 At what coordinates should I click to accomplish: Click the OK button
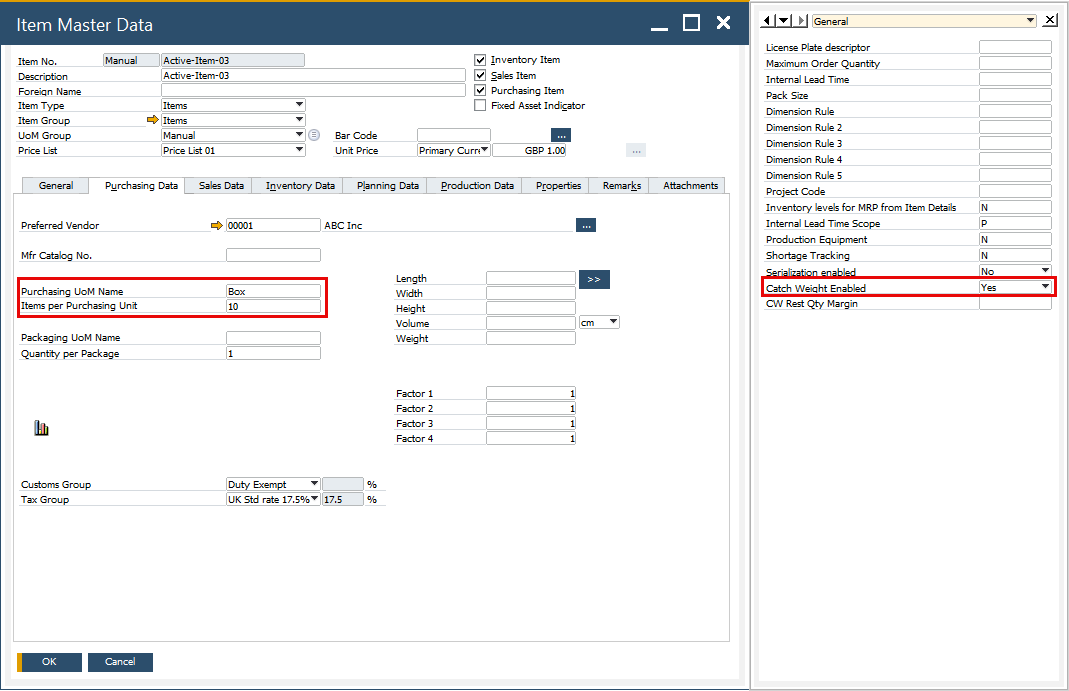click(49, 662)
